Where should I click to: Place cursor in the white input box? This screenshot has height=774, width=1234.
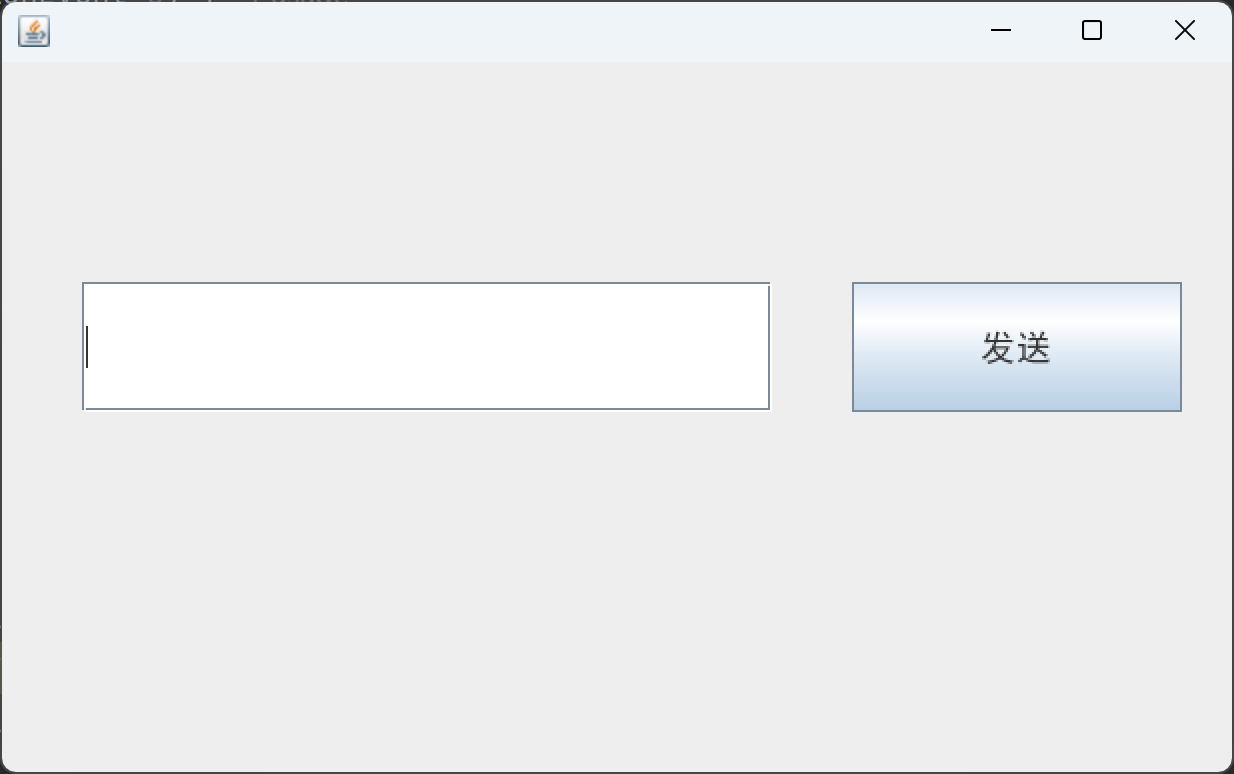click(x=426, y=346)
